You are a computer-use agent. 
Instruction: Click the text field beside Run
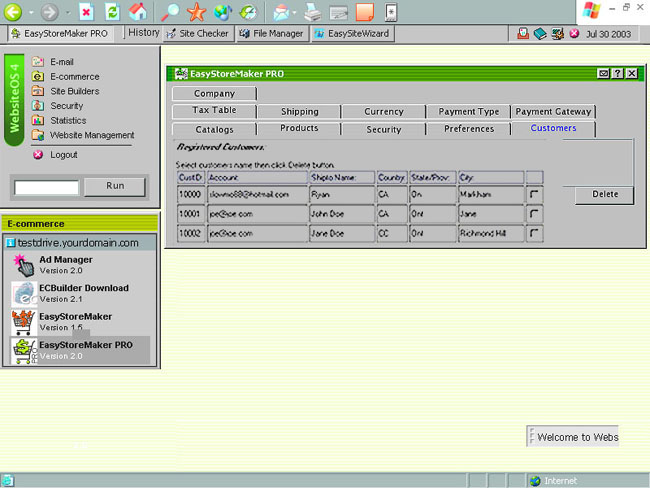tap(46, 187)
